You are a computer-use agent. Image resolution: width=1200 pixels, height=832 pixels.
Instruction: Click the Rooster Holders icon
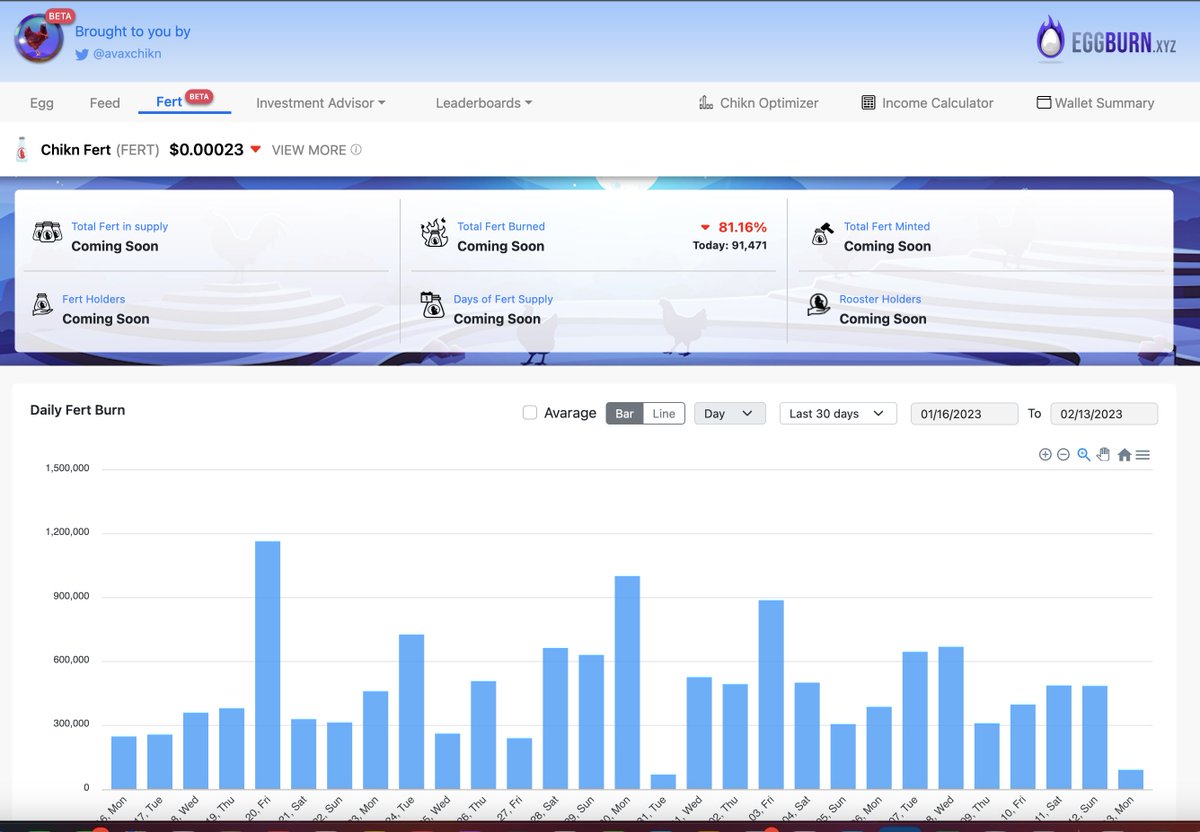pyautogui.click(x=819, y=305)
